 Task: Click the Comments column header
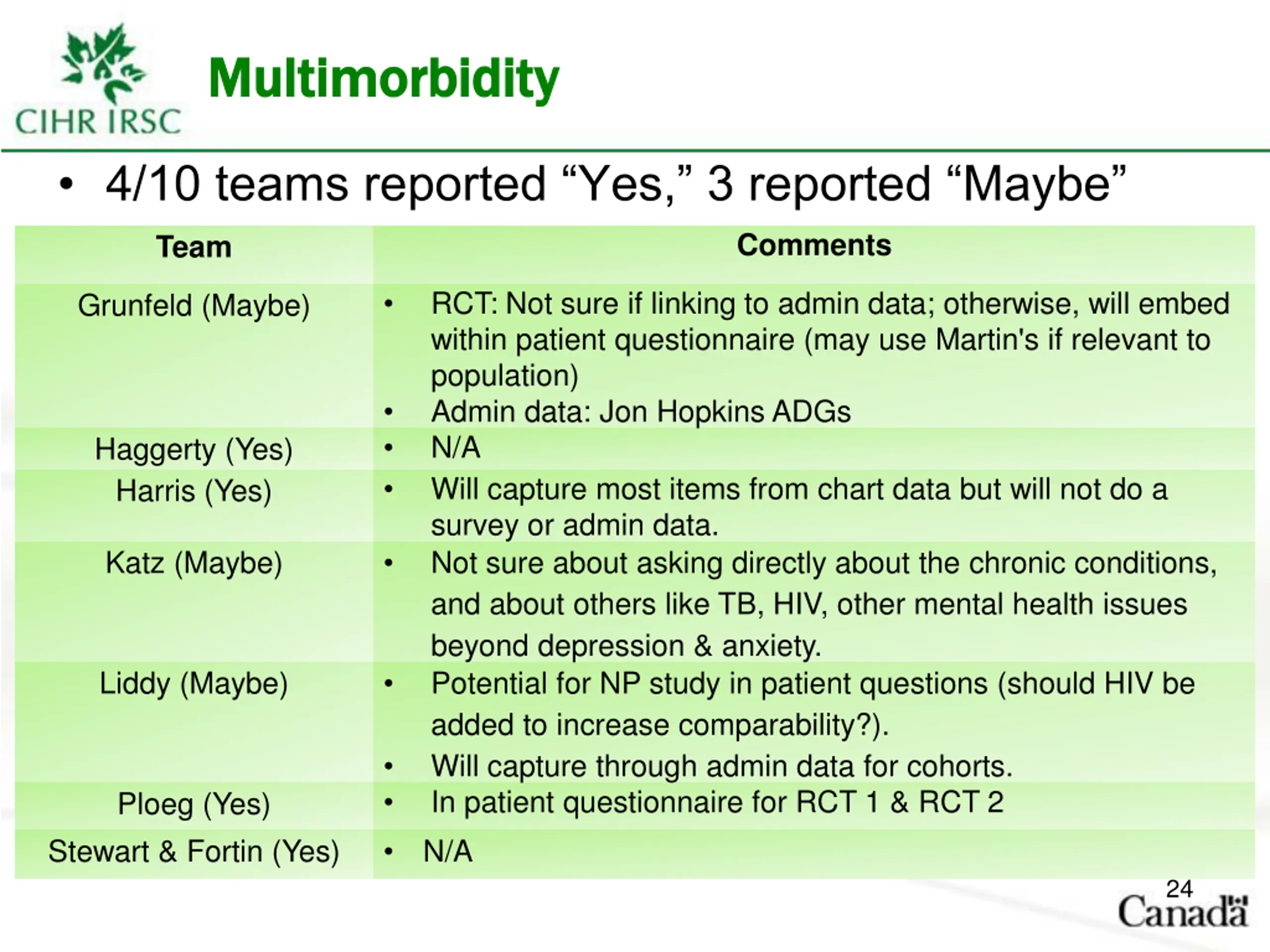(x=814, y=245)
